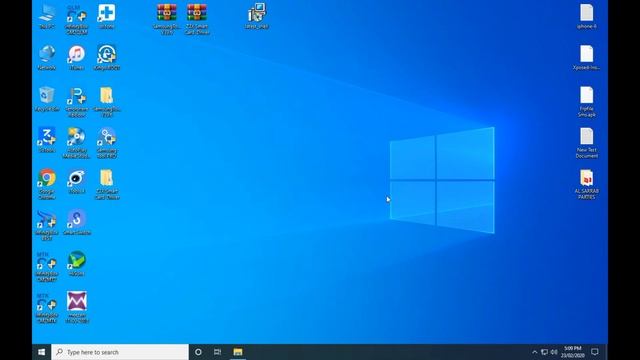The image size is (640, 360).
Task: Launch the Samsung Tool PRO gears shortcut
Action: point(107,143)
